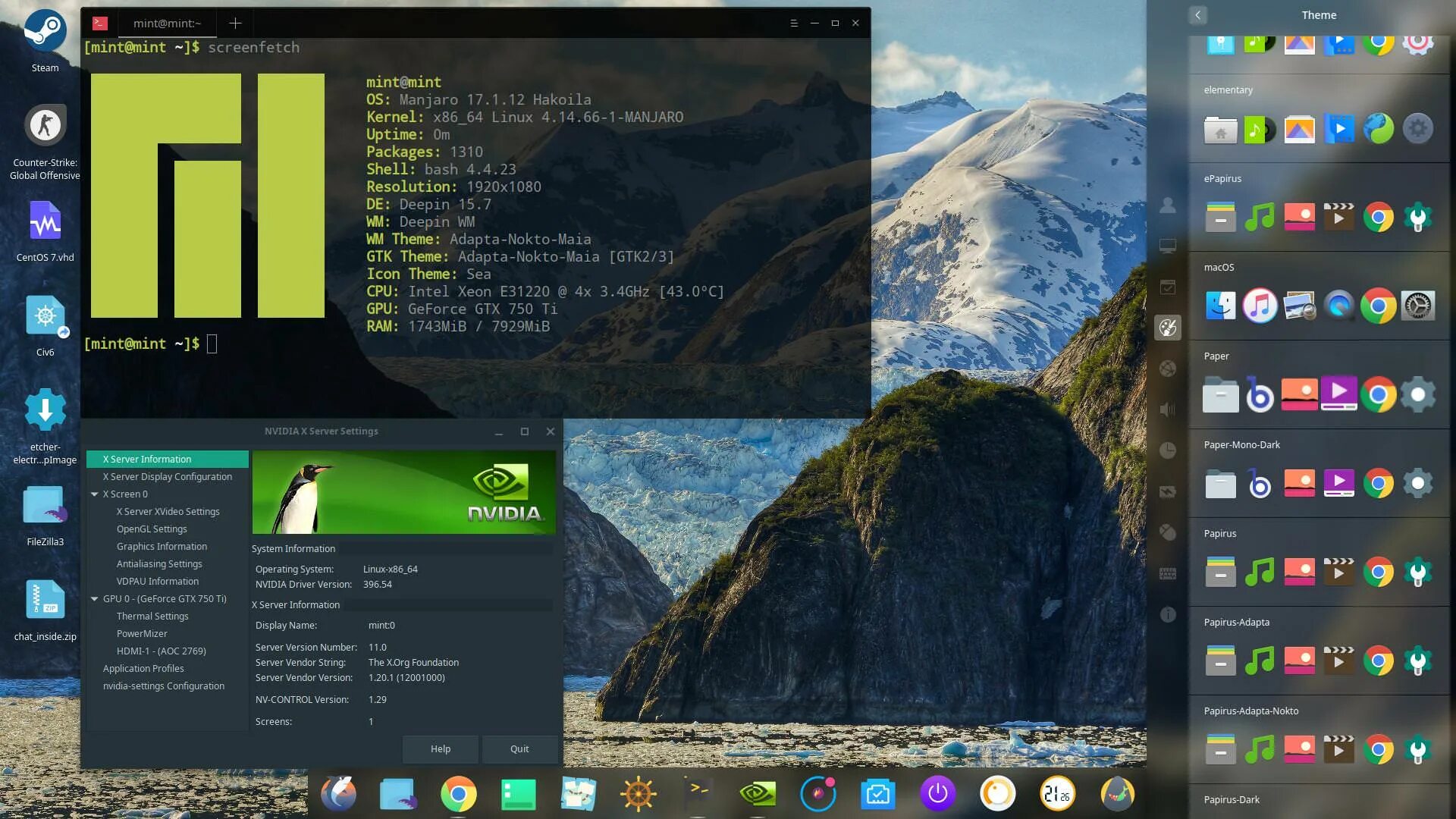Image resolution: width=1456 pixels, height=819 pixels.
Task: Switch to the mint@mint:~ terminal tab
Action: 167,24
